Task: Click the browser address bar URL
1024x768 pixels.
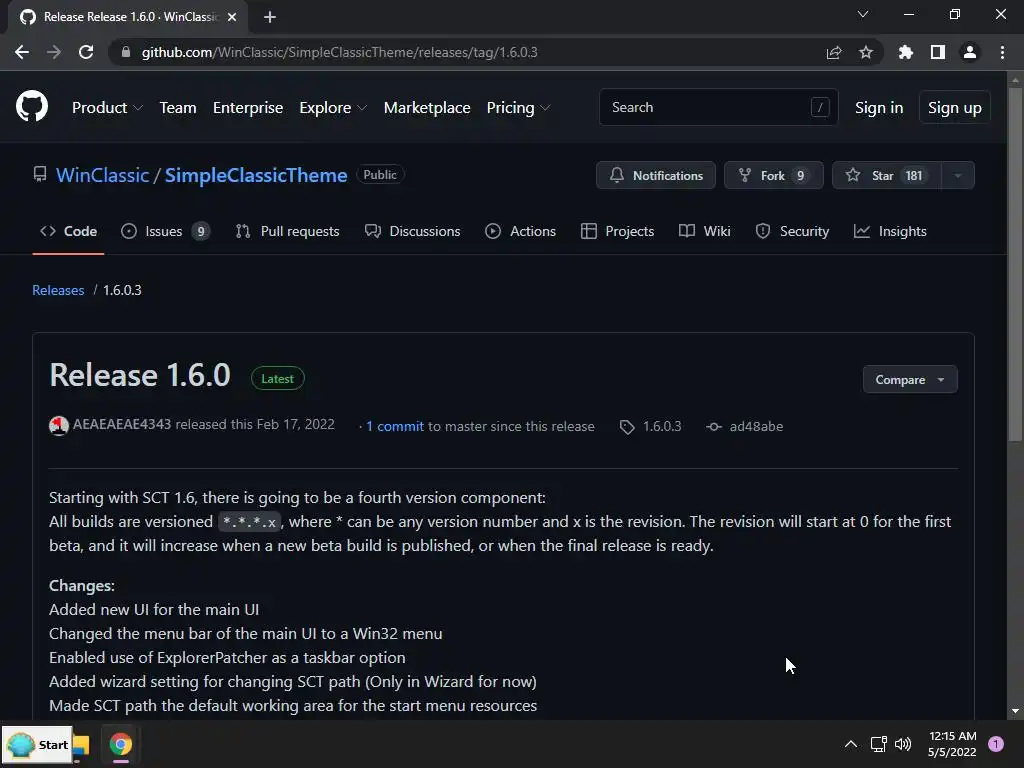Action: (340, 52)
